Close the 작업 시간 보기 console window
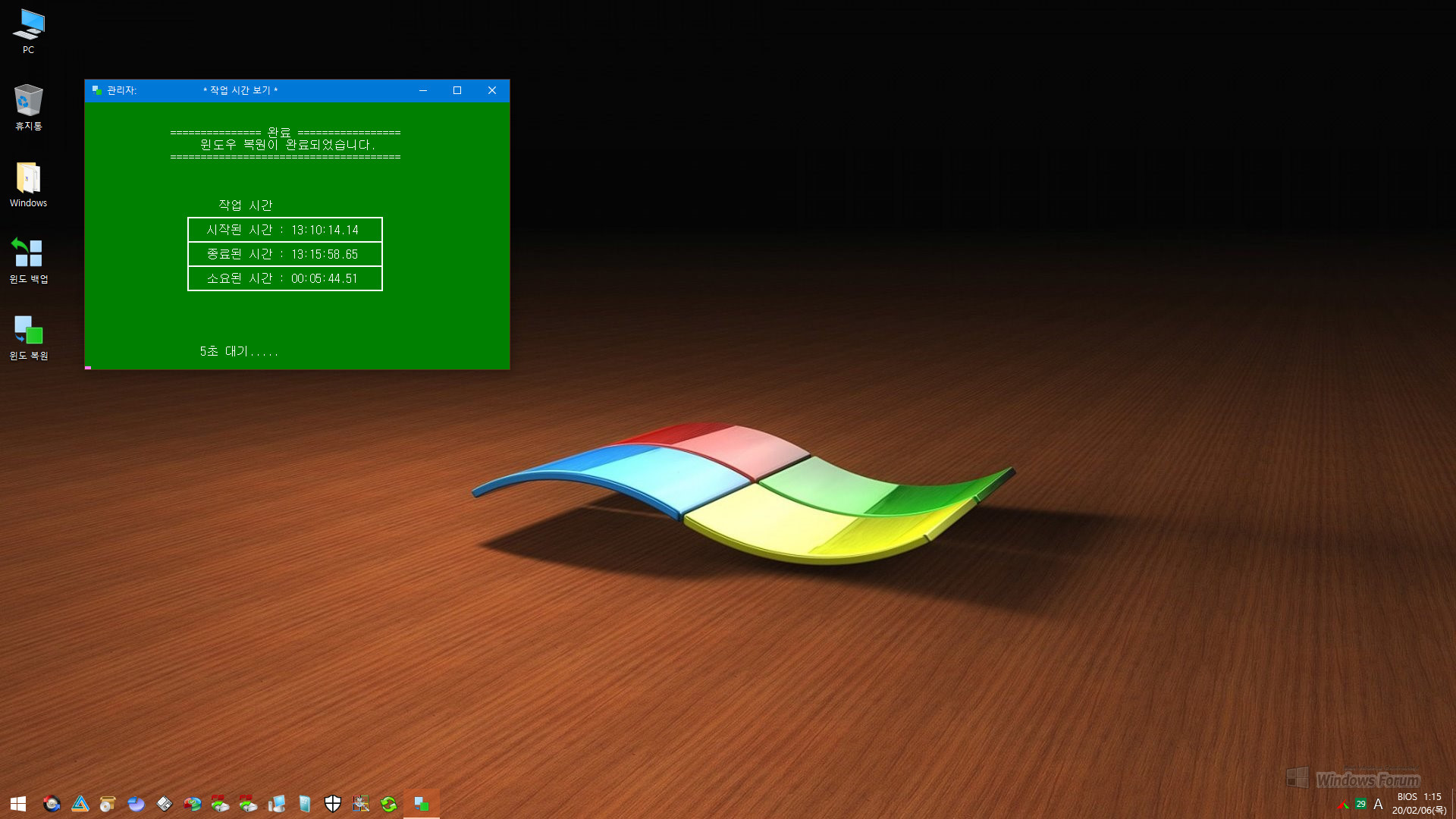Screen dimensions: 1456x819 pos(492,90)
